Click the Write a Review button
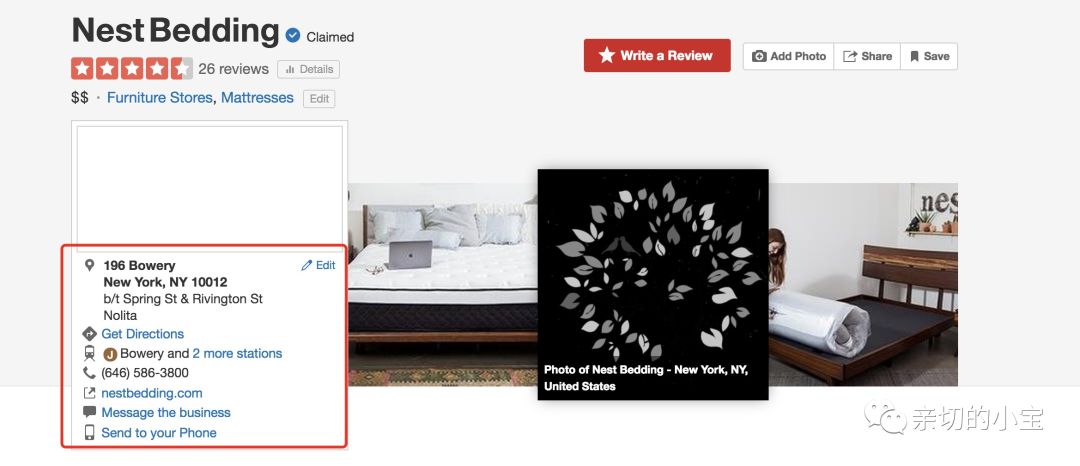This screenshot has height=466, width=1080. [x=657, y=56]
